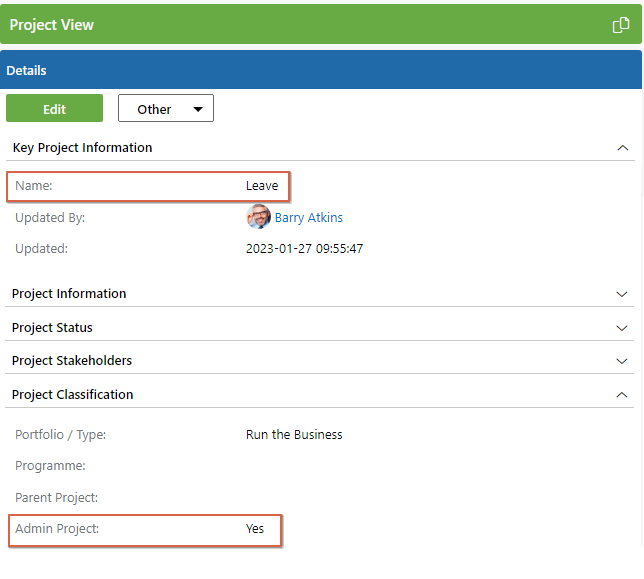The width and height of the screenshot is (644, 579).
Task: Expand Project Stakeholders using its chevron
Action: coord(622,361)
